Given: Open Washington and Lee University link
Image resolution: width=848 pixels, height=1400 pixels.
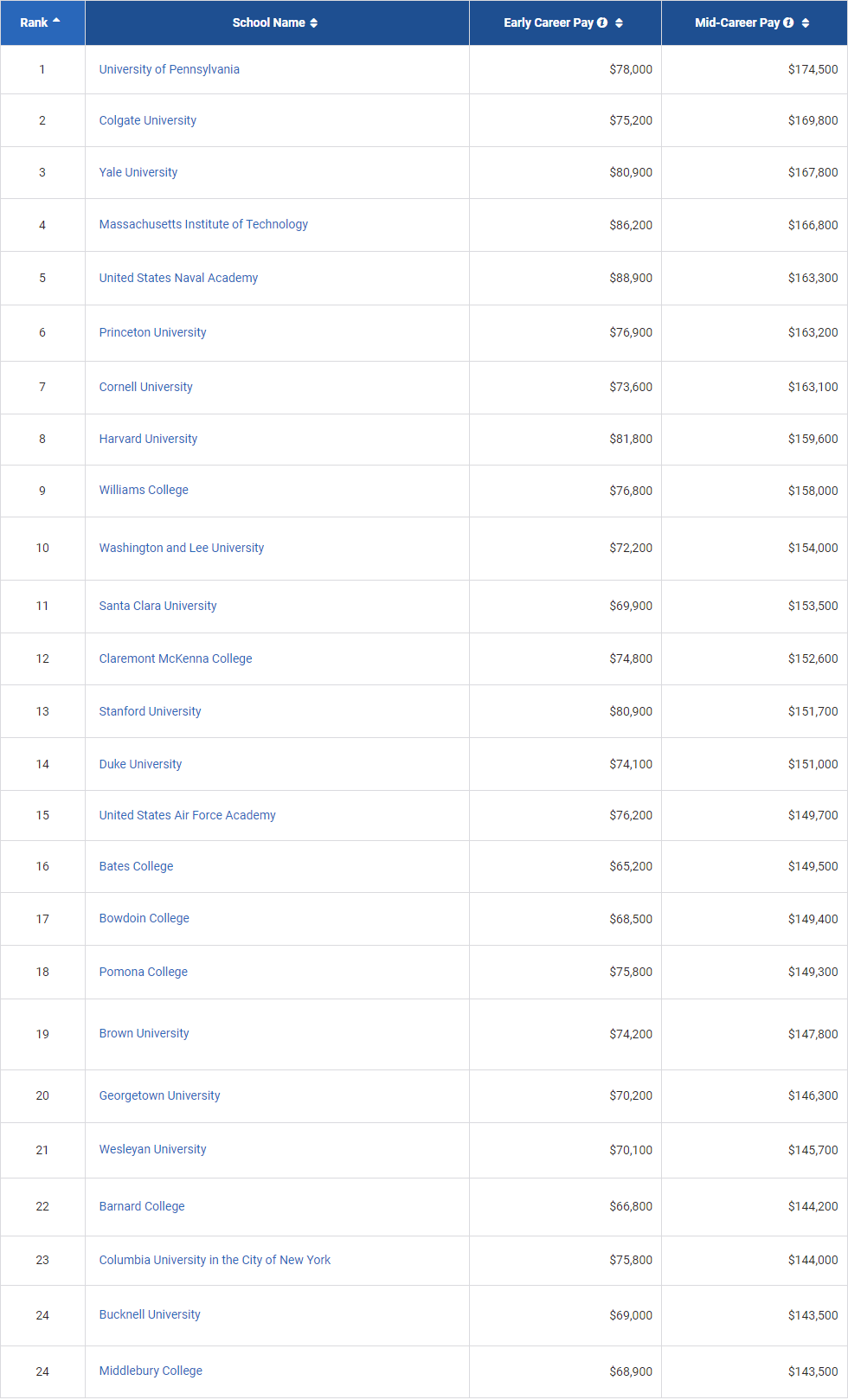Looking at the screenshot, I should tap(182, 548).
